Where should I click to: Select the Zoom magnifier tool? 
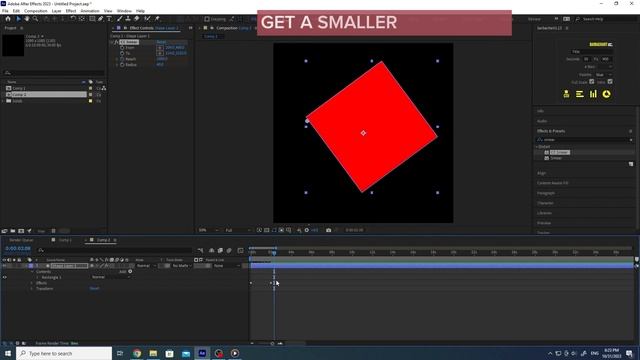pos(36,19)
